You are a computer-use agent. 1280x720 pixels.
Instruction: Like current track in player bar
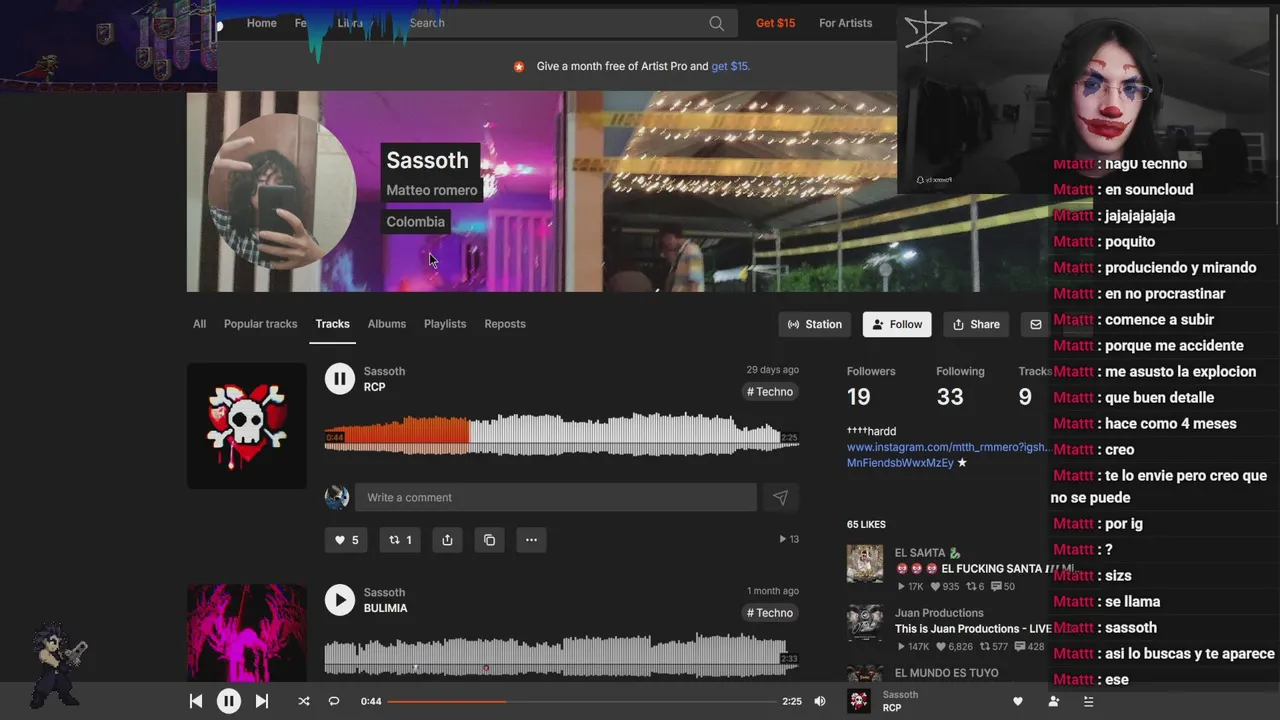click(x=1018, y=702)
